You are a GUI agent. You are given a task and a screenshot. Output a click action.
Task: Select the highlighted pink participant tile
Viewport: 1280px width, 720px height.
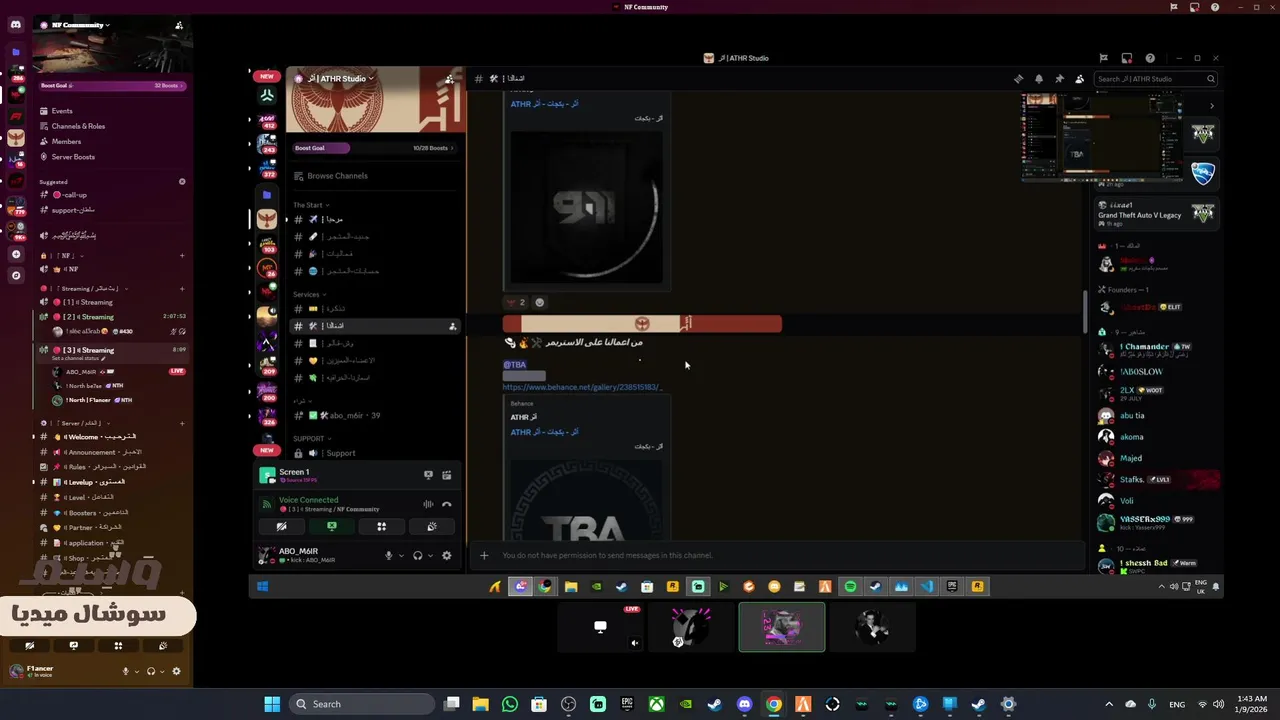[782, 627]
